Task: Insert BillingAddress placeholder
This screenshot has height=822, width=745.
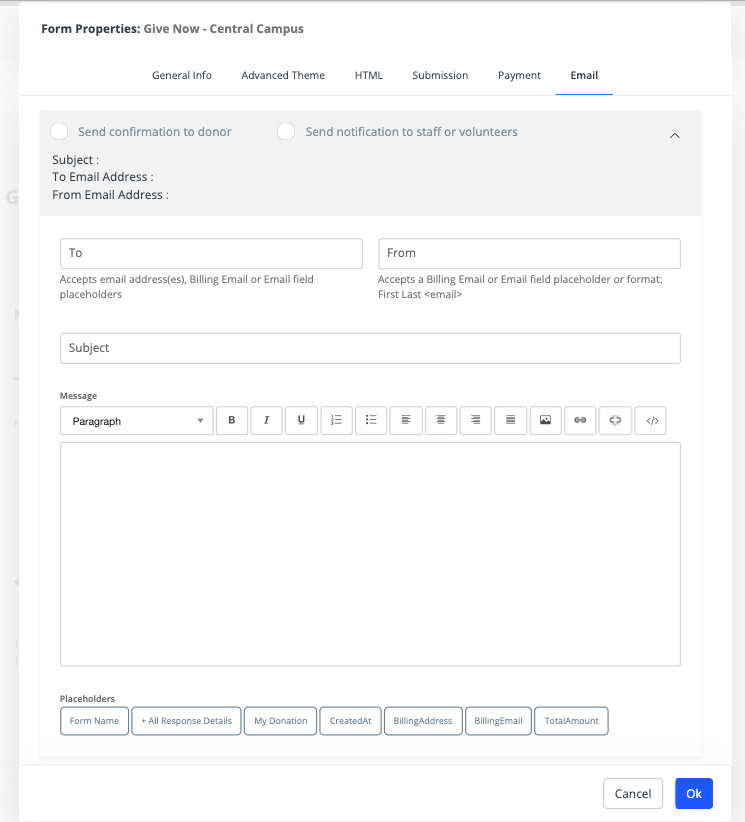Action: pyautogui.click(x=423, y=721)
